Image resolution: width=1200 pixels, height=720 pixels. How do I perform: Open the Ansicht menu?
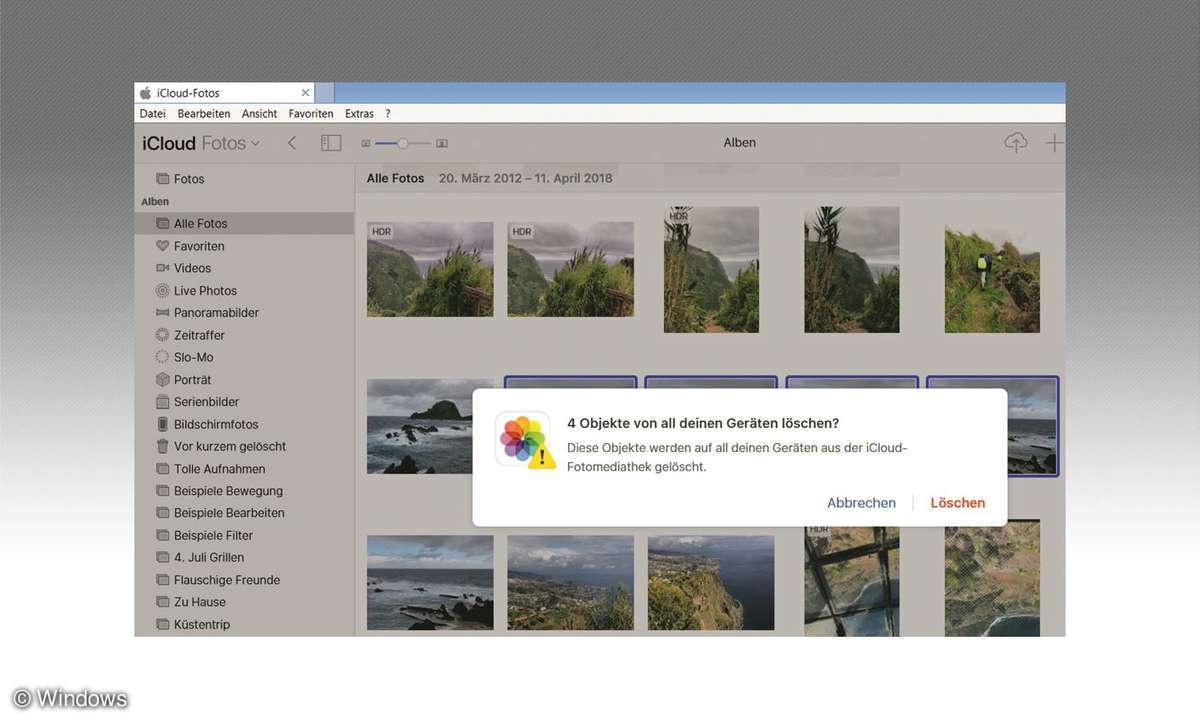(x=260, y=114)
